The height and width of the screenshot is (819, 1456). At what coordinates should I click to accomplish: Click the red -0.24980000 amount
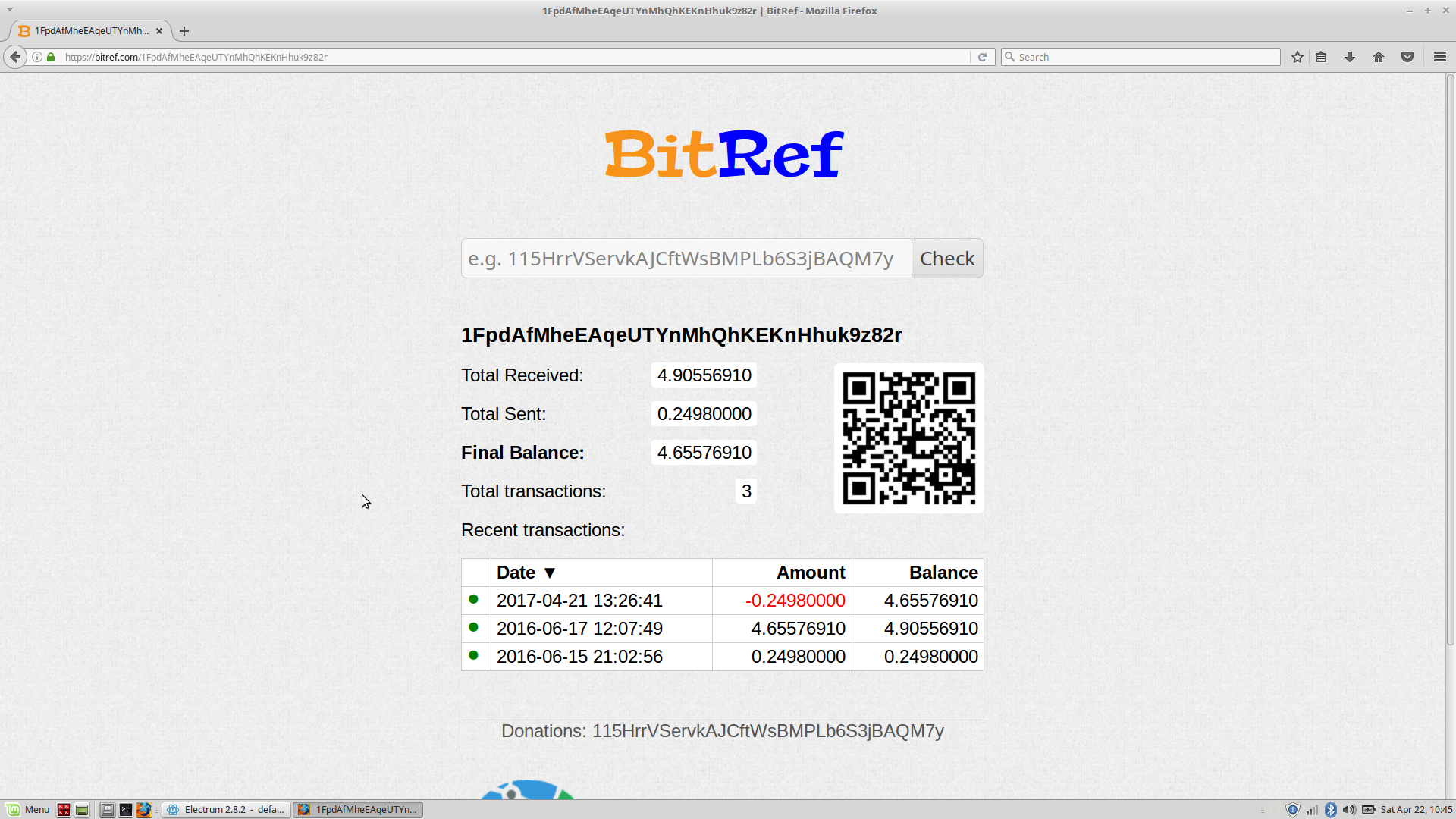click(795, 601)
